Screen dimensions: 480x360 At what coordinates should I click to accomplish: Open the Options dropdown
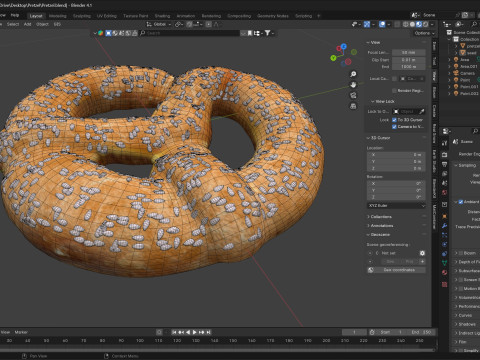point(424,33)
